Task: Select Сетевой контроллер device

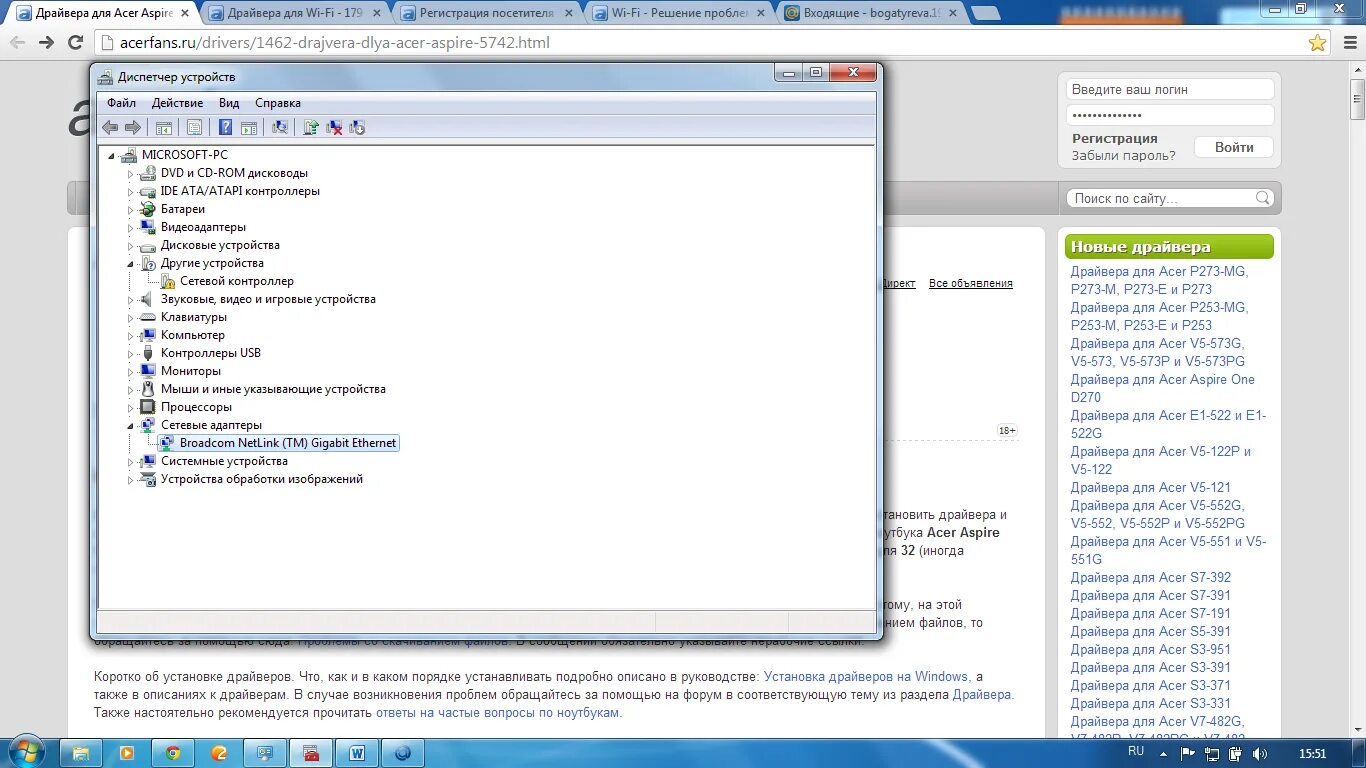Action: [237, 282]
